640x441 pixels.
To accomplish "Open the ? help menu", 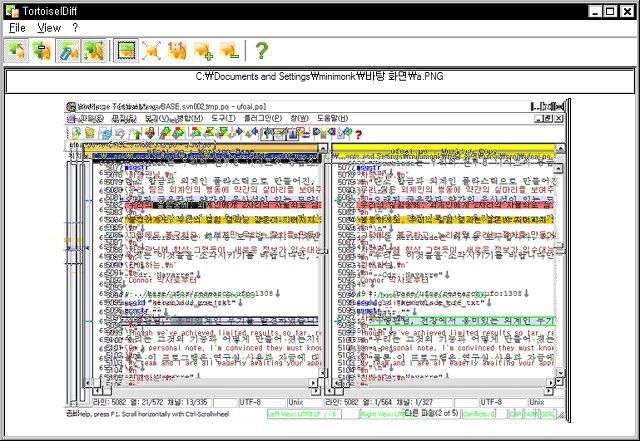I will [75, 28].
